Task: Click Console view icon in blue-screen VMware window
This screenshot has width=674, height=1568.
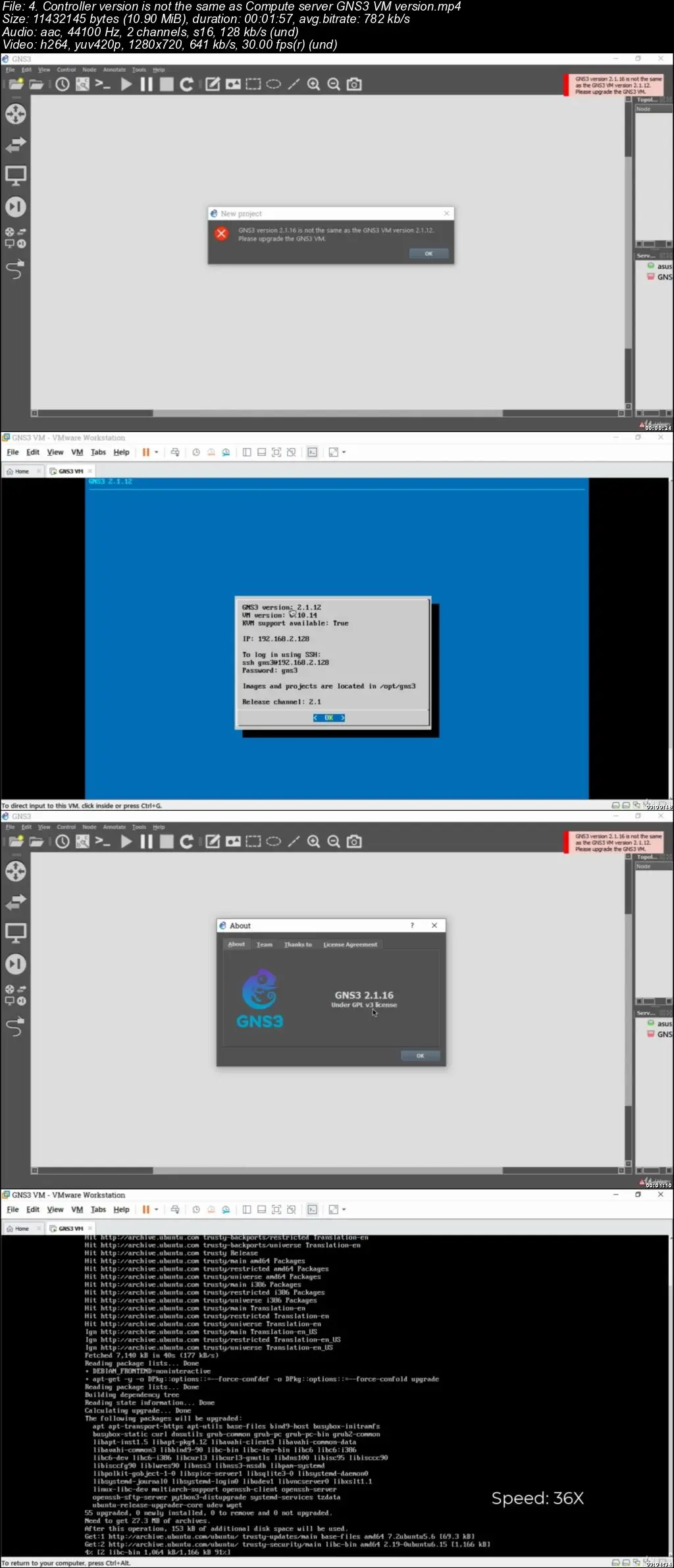Action: (x=313, y=452)
